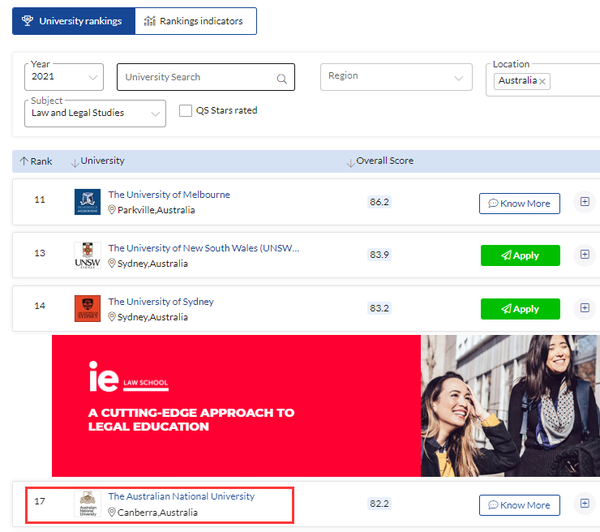The image size is (600, 532).
Task: Click rank number 11
Action: [40, 200]
